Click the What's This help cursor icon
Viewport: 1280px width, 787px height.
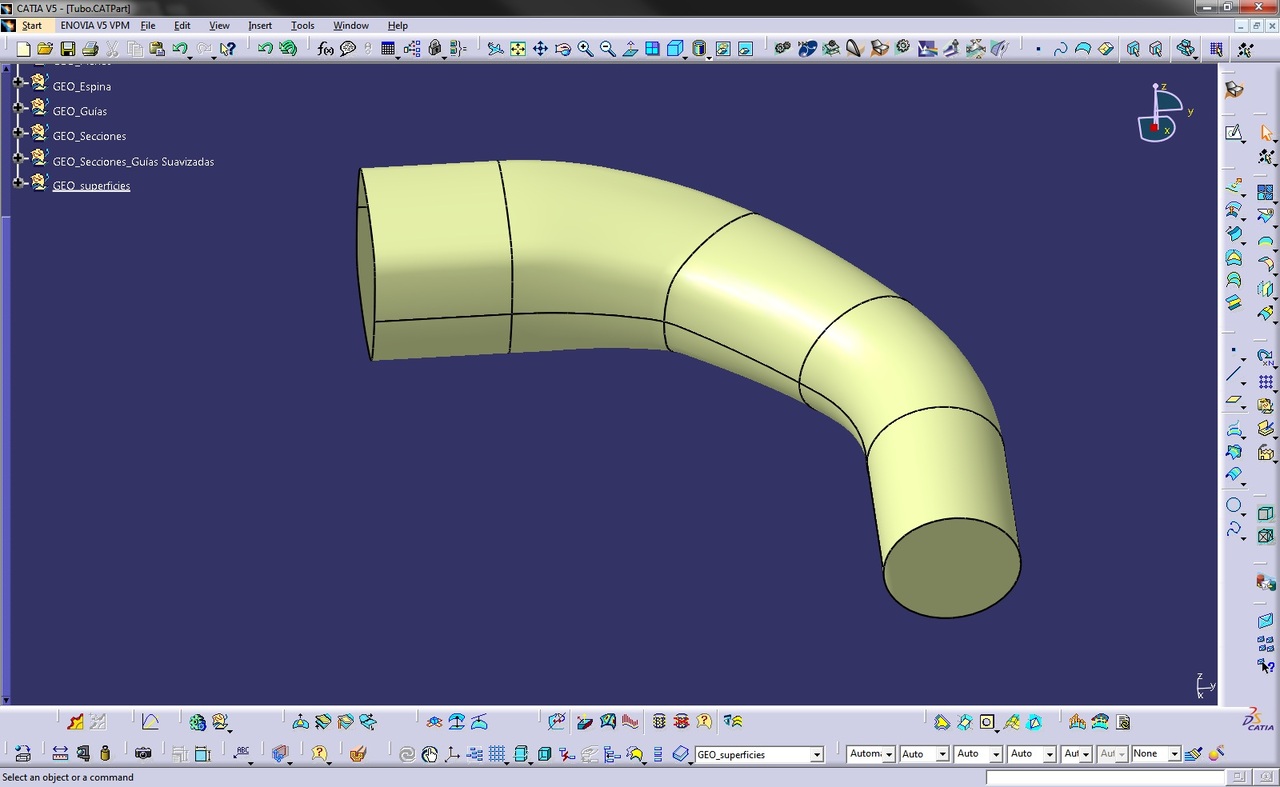coord(228,48)
